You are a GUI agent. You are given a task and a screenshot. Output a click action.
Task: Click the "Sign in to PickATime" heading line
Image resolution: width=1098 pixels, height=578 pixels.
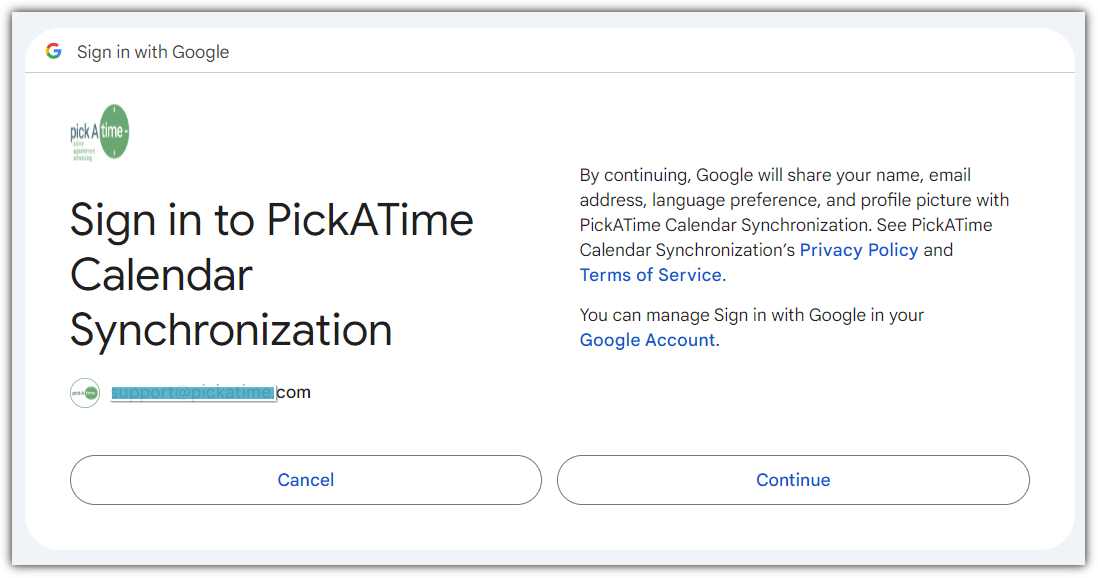271,220
